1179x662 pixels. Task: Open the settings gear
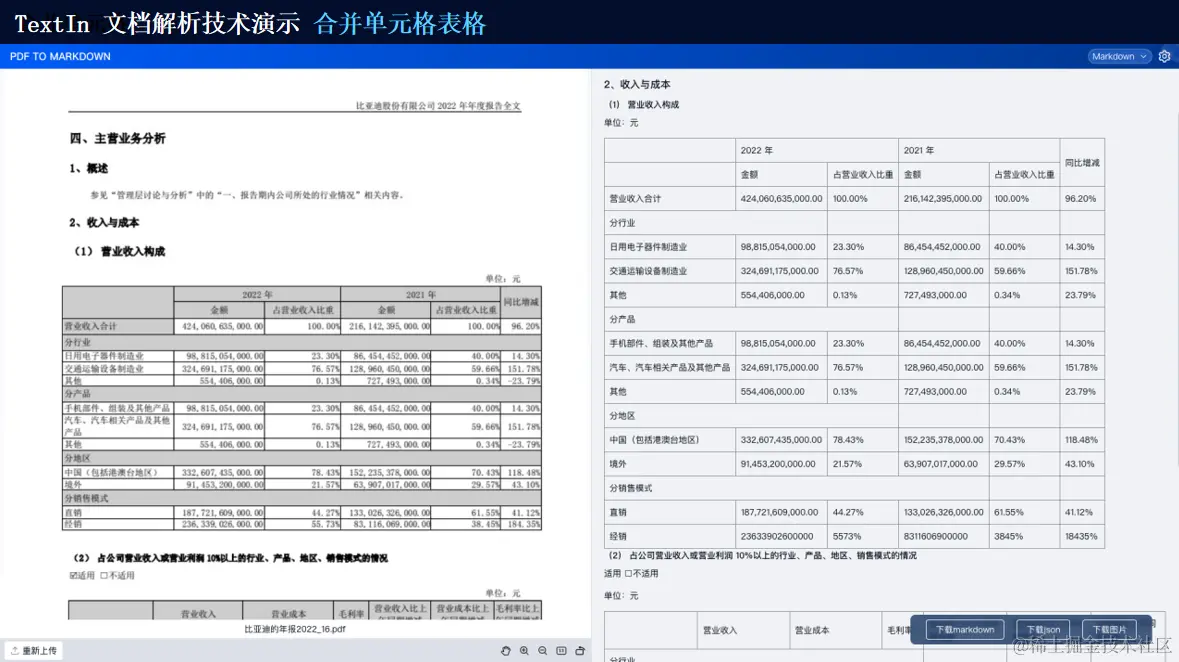tap(1165, 56)
